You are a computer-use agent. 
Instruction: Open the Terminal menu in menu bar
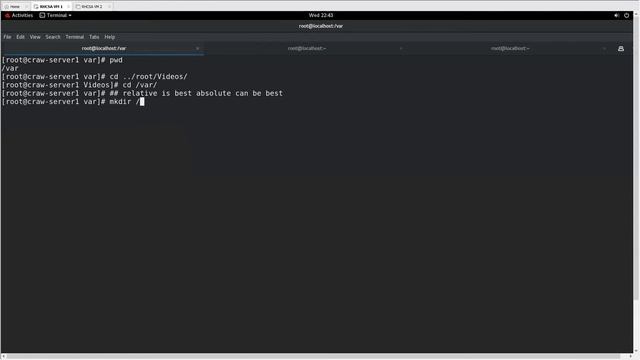pyautogui.click(x=75, y=37)
